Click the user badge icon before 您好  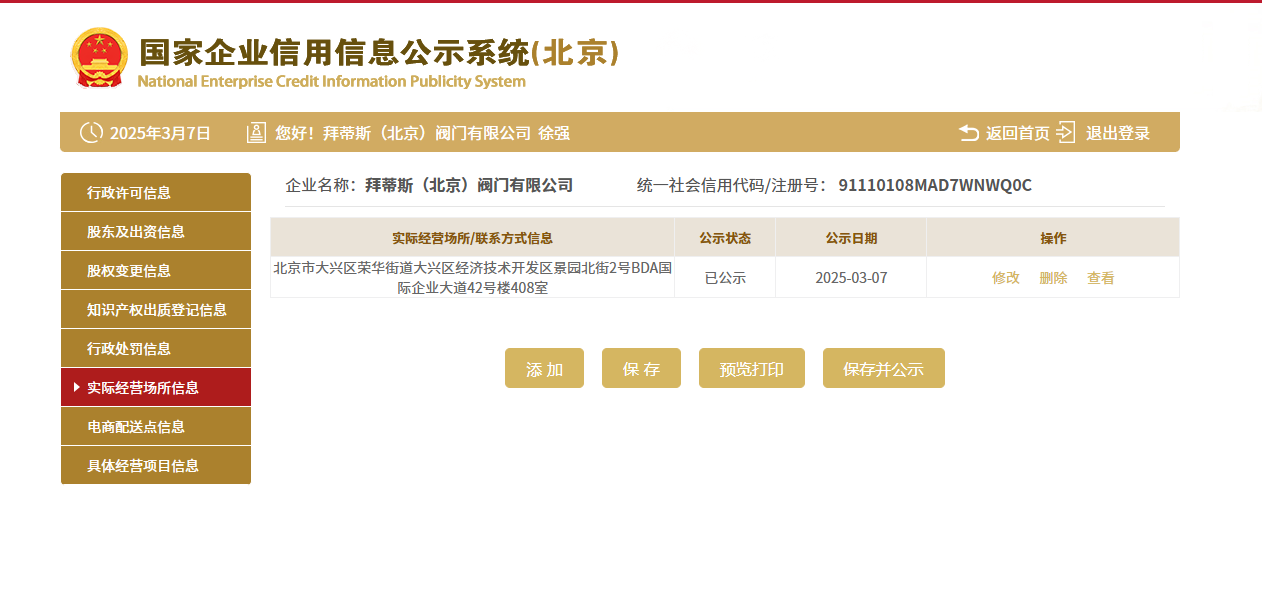256,132
